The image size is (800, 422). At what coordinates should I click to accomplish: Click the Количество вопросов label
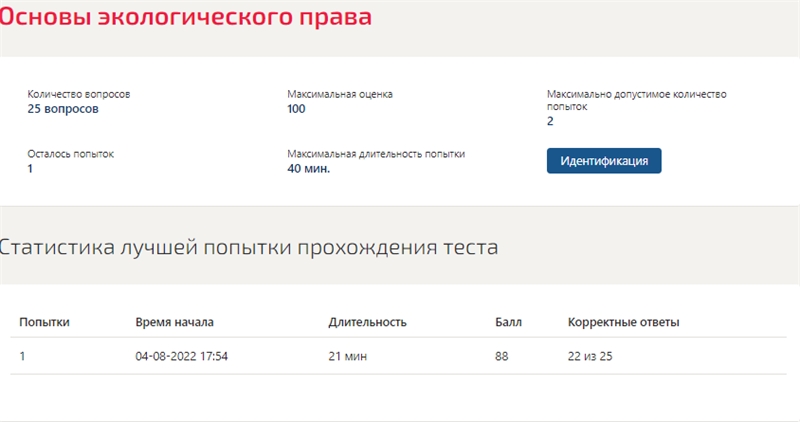[79, 94]
